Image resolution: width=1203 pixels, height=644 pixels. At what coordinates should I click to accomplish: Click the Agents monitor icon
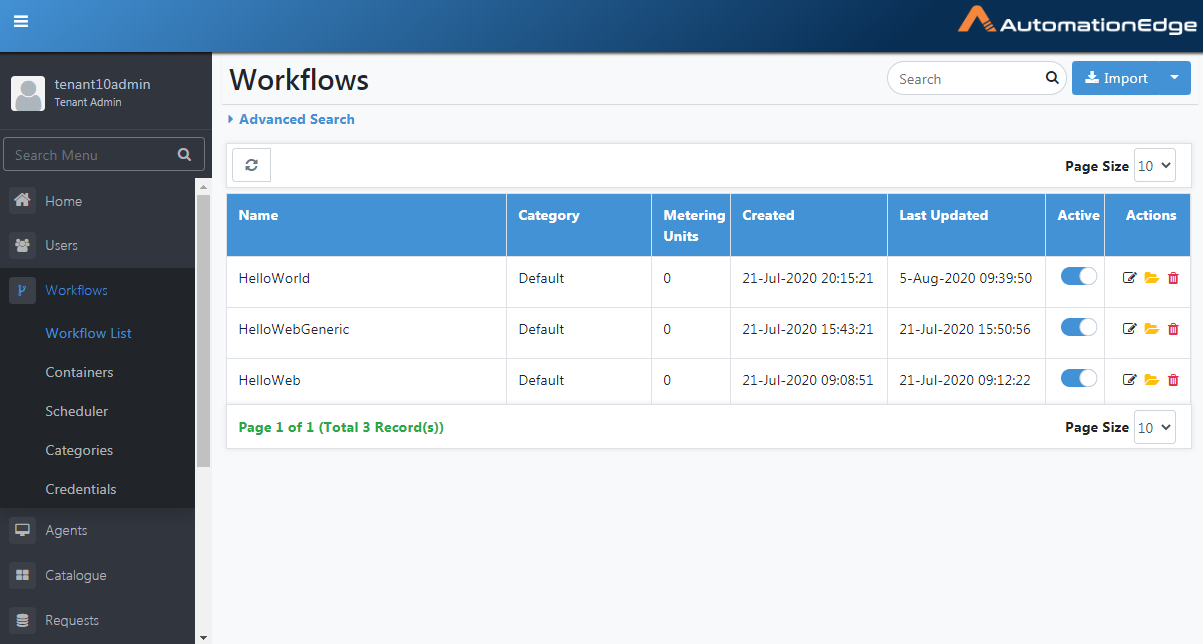(x=23, y=530)
